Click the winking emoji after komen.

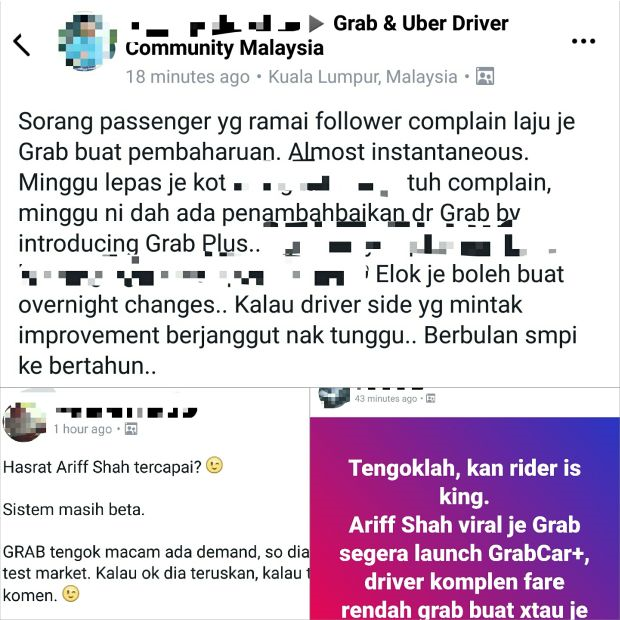click(x=71, y=594)
